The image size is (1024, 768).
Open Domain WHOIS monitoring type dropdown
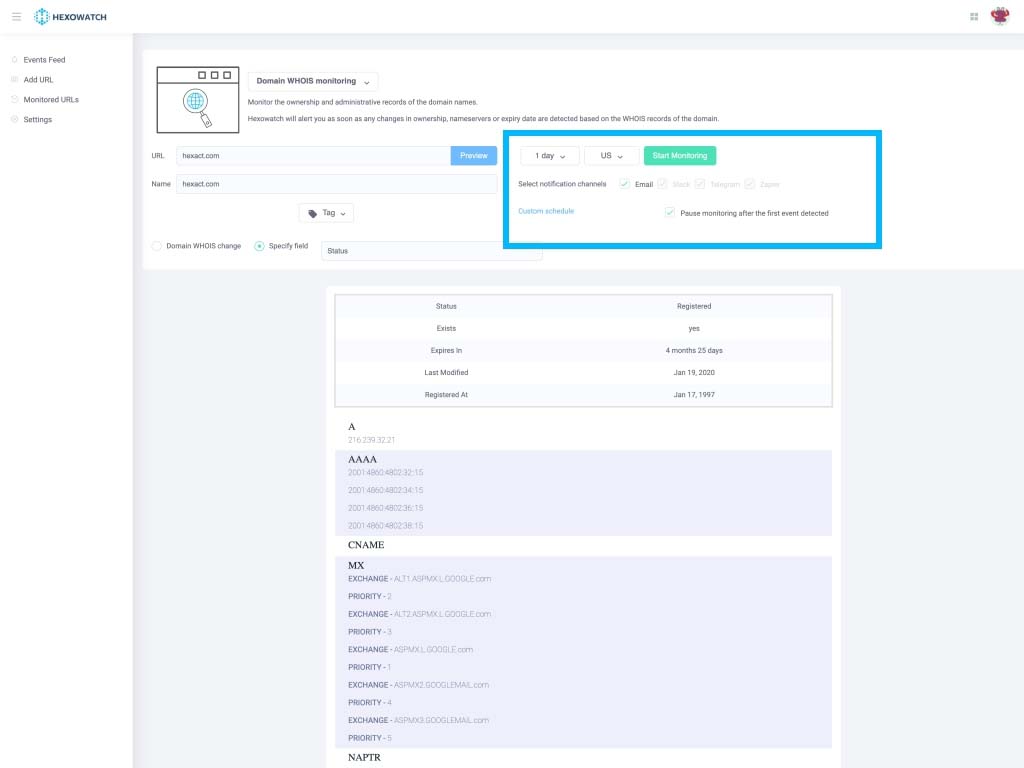point(313,81)
